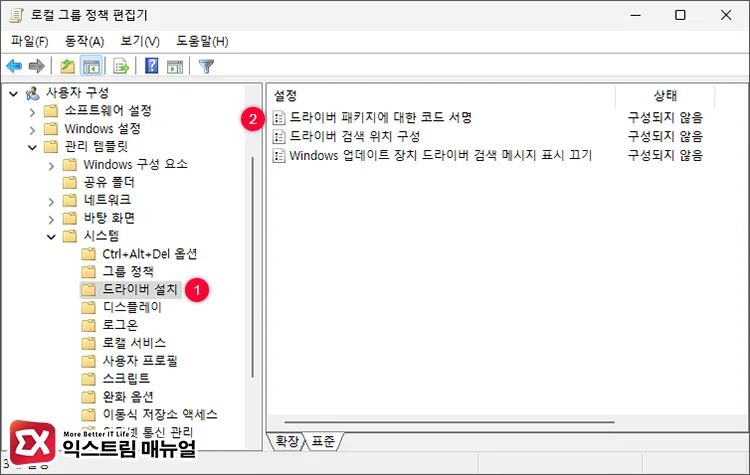Click the 네트워크 folder icon
Screen dimensions: 750x475
click(70, 200)
